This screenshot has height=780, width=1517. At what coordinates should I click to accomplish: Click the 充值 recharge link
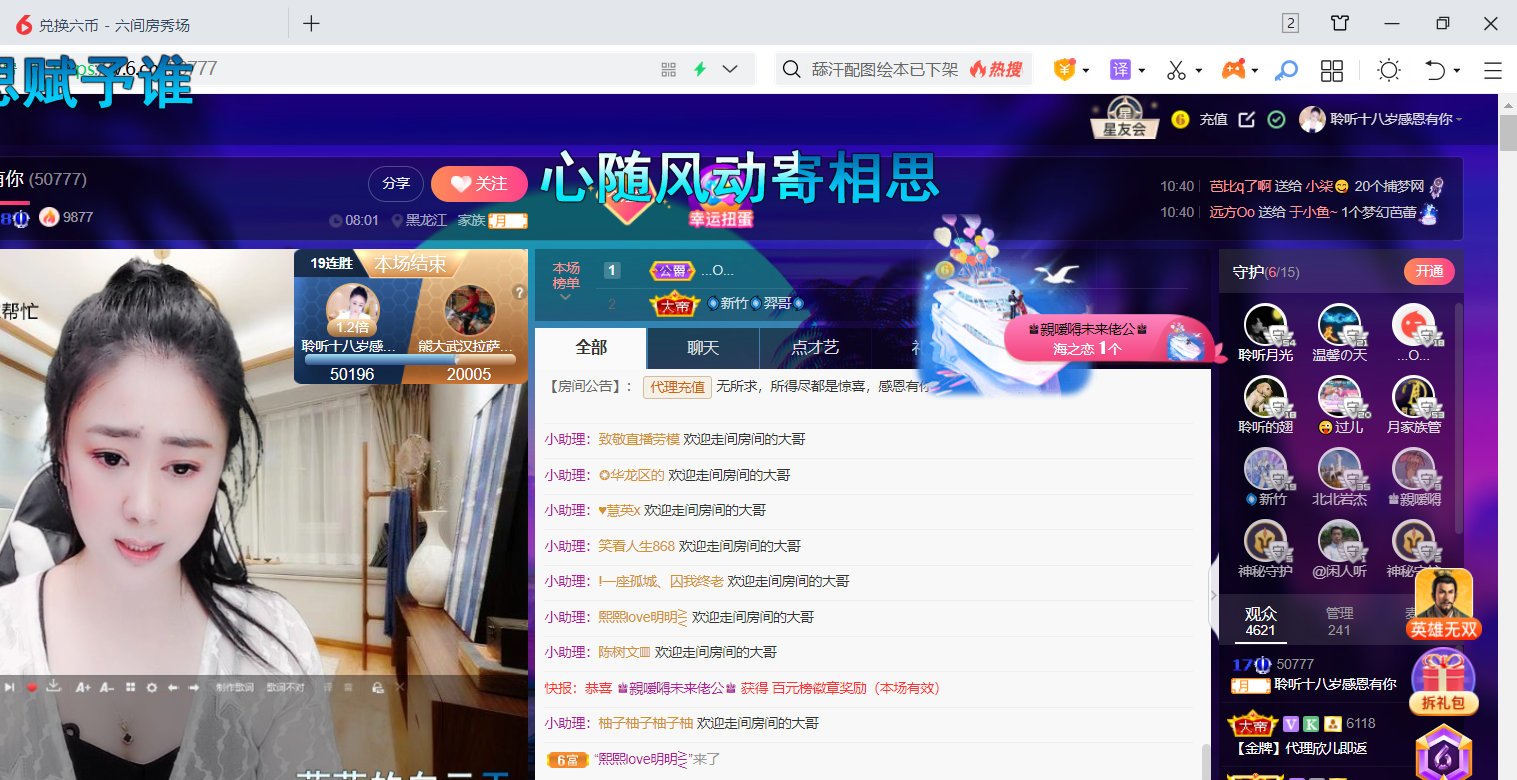(1213, 119)
